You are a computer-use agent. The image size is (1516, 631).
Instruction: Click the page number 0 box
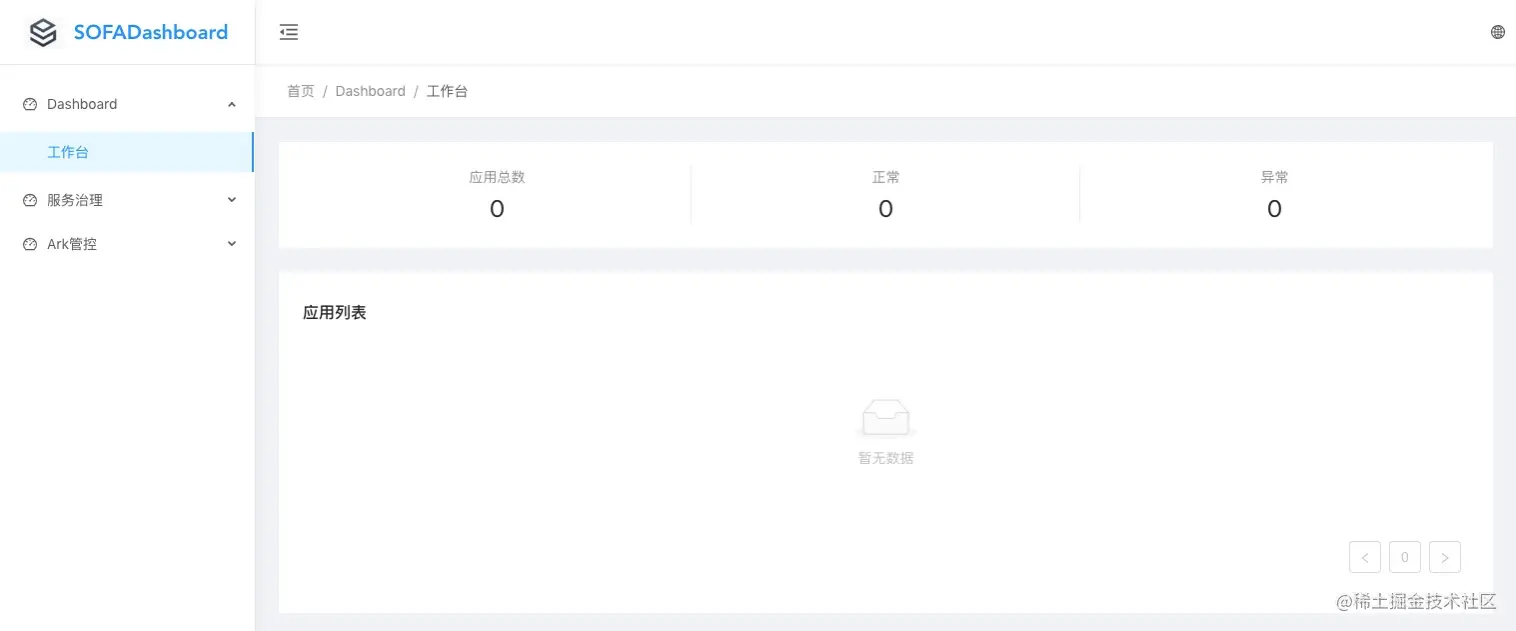(x=1405, y=557)
